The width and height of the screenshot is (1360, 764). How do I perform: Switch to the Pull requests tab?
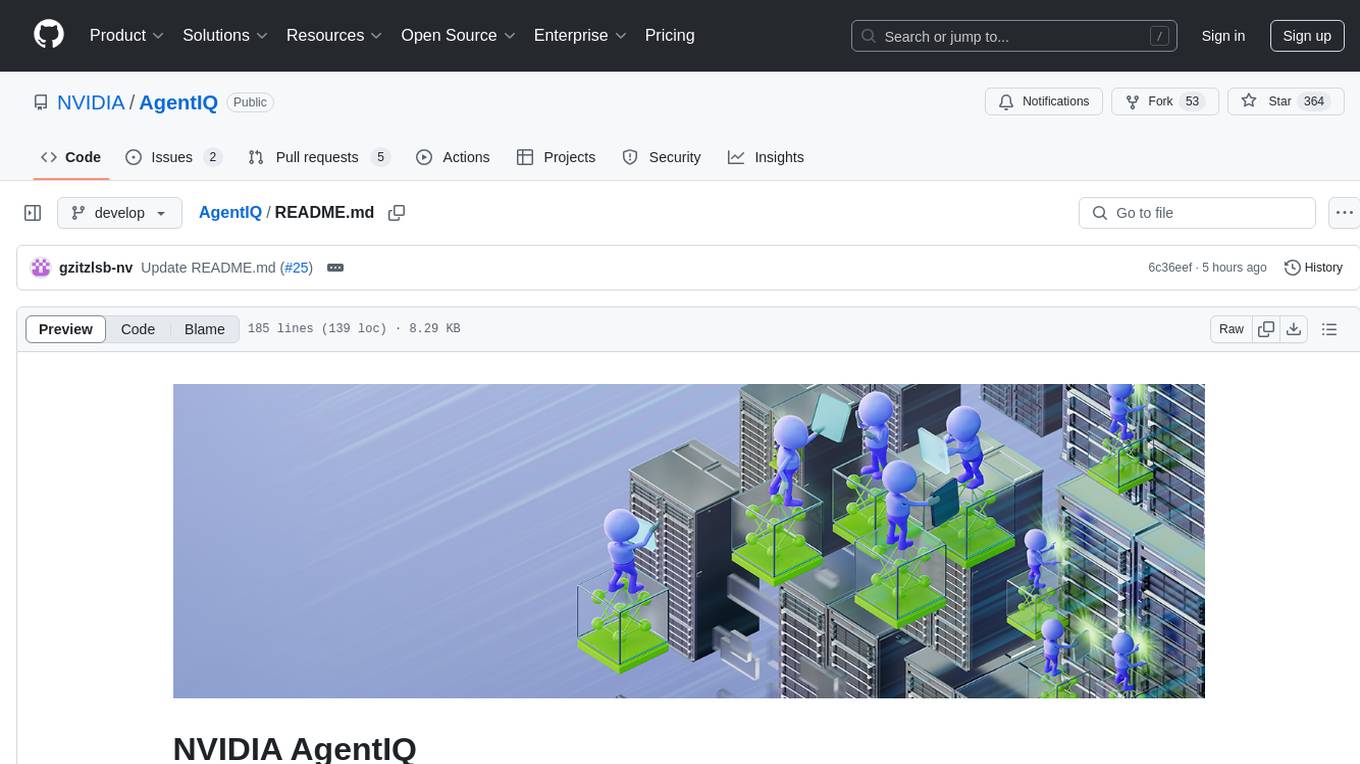[318, 157]
